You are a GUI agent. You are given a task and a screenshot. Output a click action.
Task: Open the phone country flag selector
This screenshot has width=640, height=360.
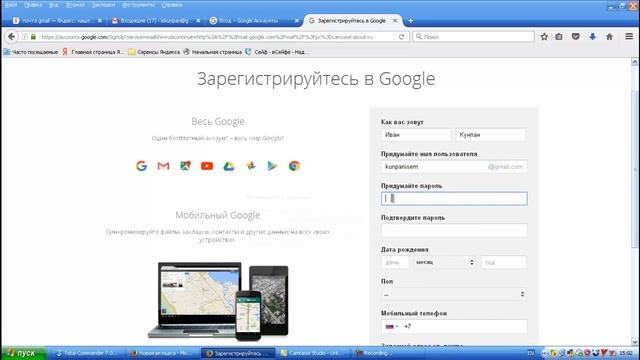click(x=391, y=326)
